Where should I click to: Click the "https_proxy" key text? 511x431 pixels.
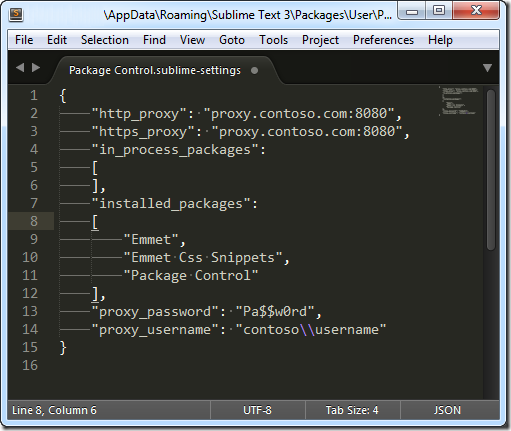click(x=143, y=132)
